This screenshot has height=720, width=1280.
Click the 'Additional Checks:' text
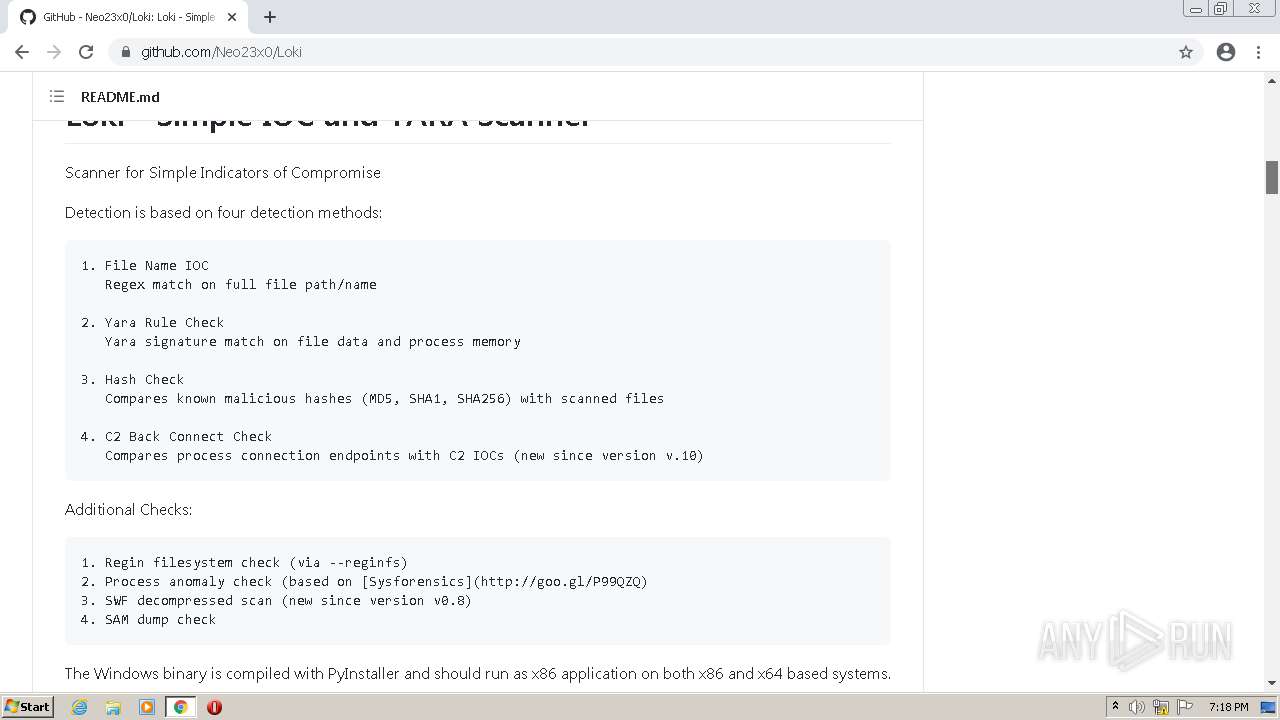(129, 509)
